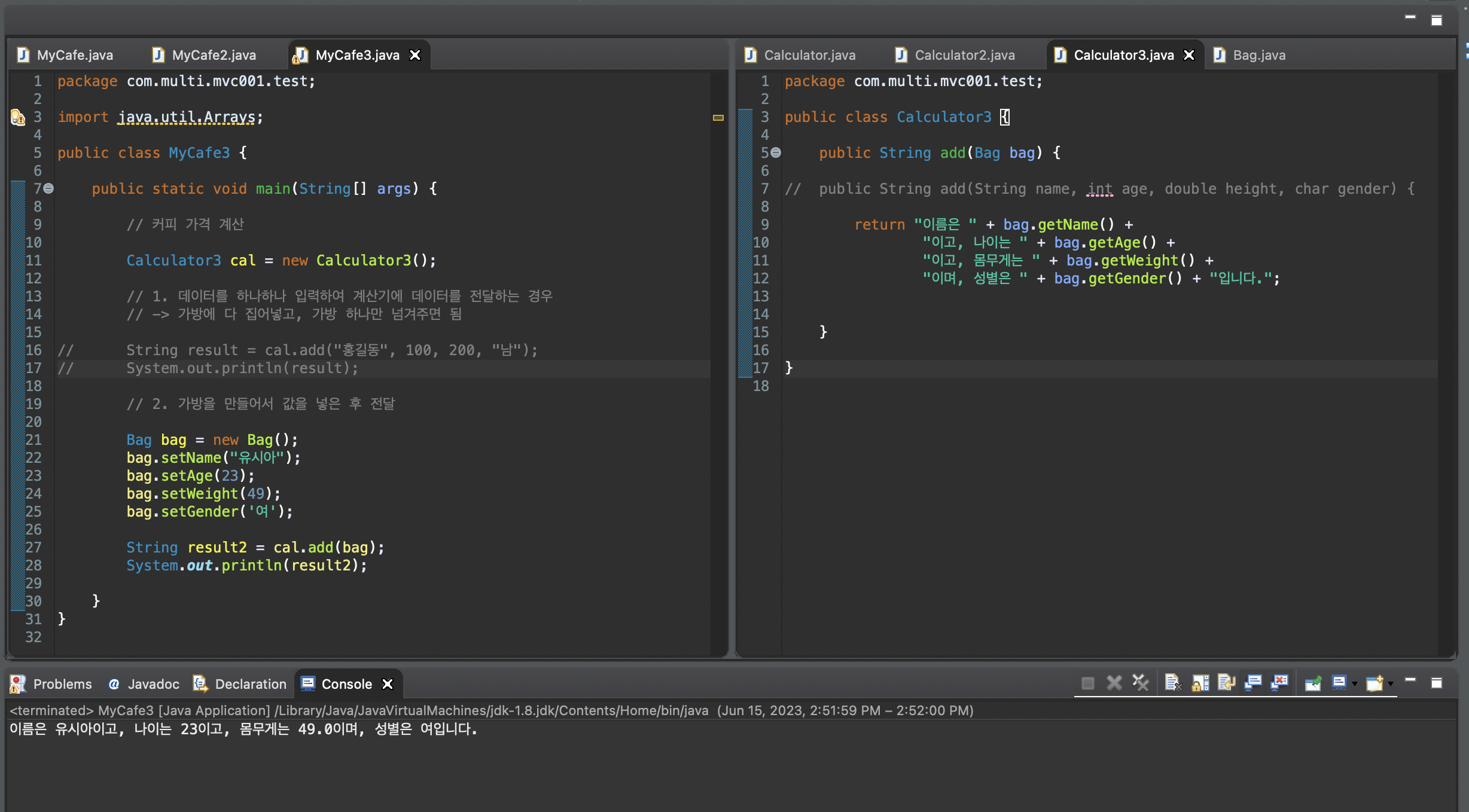
Task: Click the Clear Console icon
Action: 1172,683
